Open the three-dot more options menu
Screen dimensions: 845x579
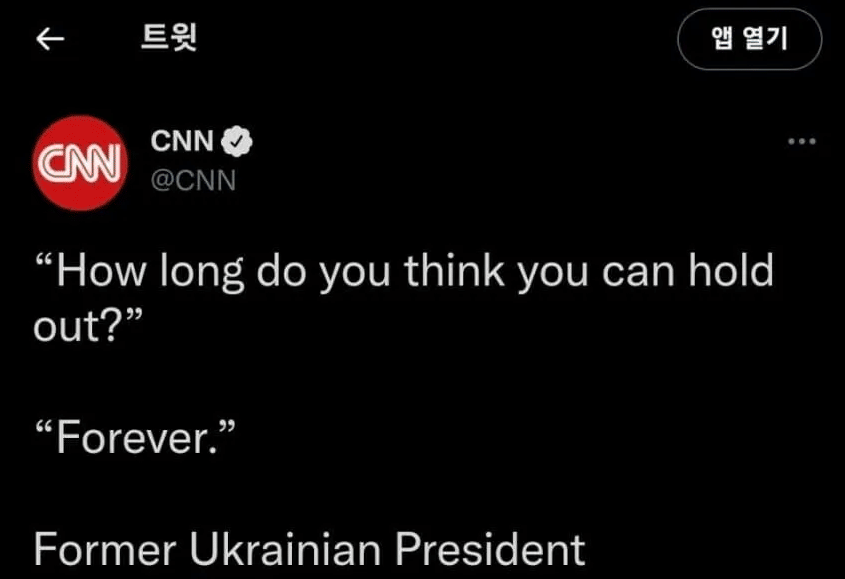pyautogui.click(x=801, y=142)
